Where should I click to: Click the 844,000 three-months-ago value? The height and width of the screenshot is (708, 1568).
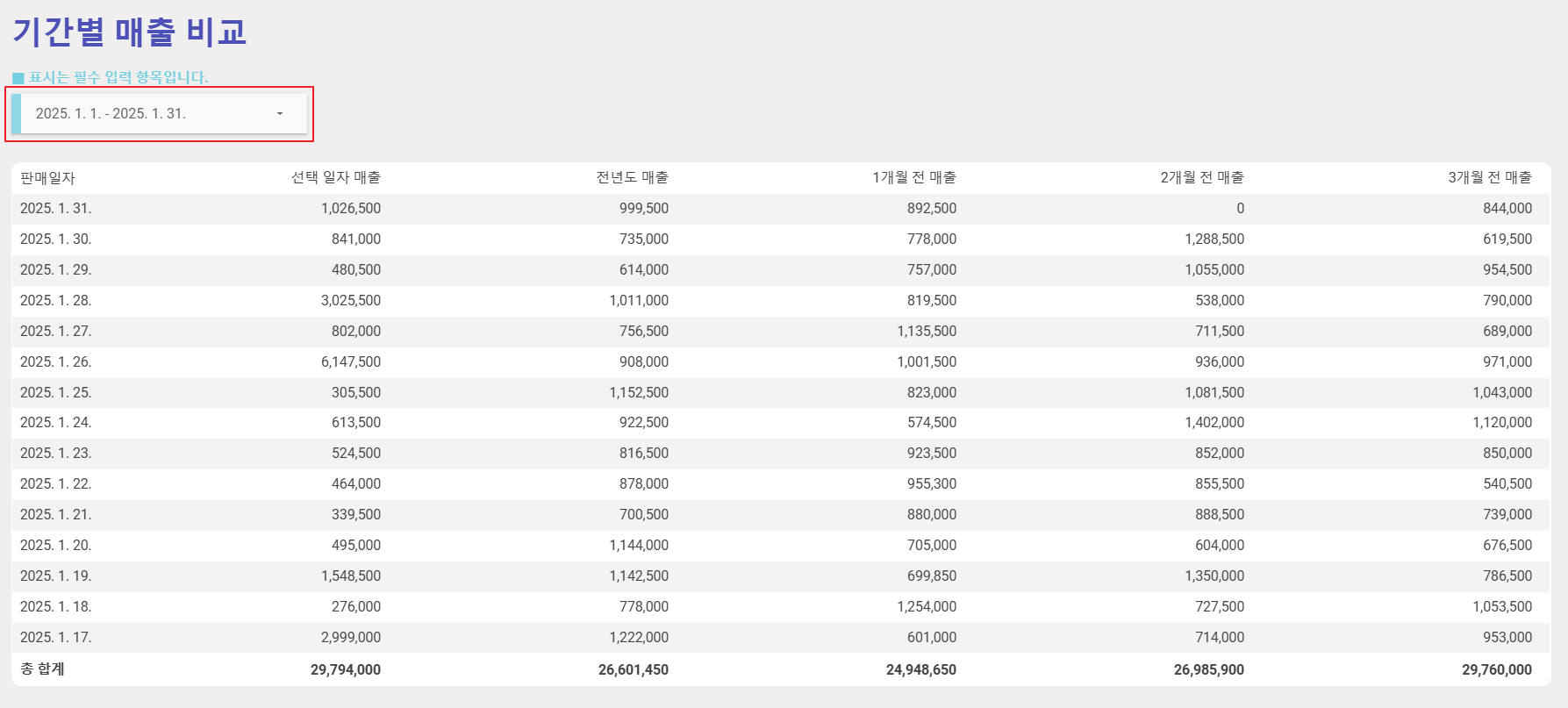1507,209
